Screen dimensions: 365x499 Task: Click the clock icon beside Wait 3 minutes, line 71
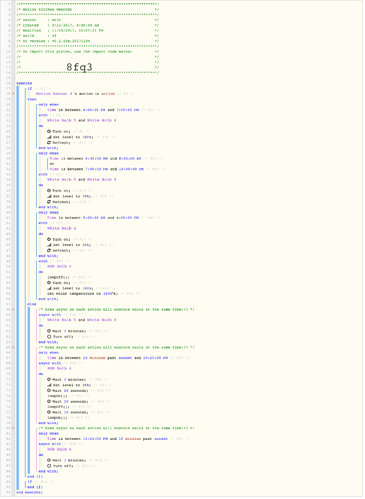pyautogui.click(x=49, y=379)
